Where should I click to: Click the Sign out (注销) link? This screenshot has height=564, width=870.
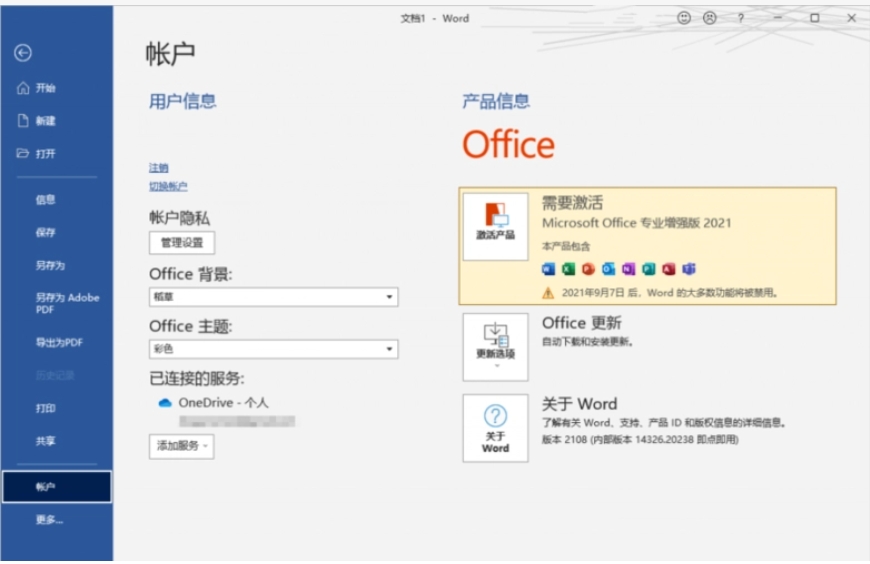[159, 168]
